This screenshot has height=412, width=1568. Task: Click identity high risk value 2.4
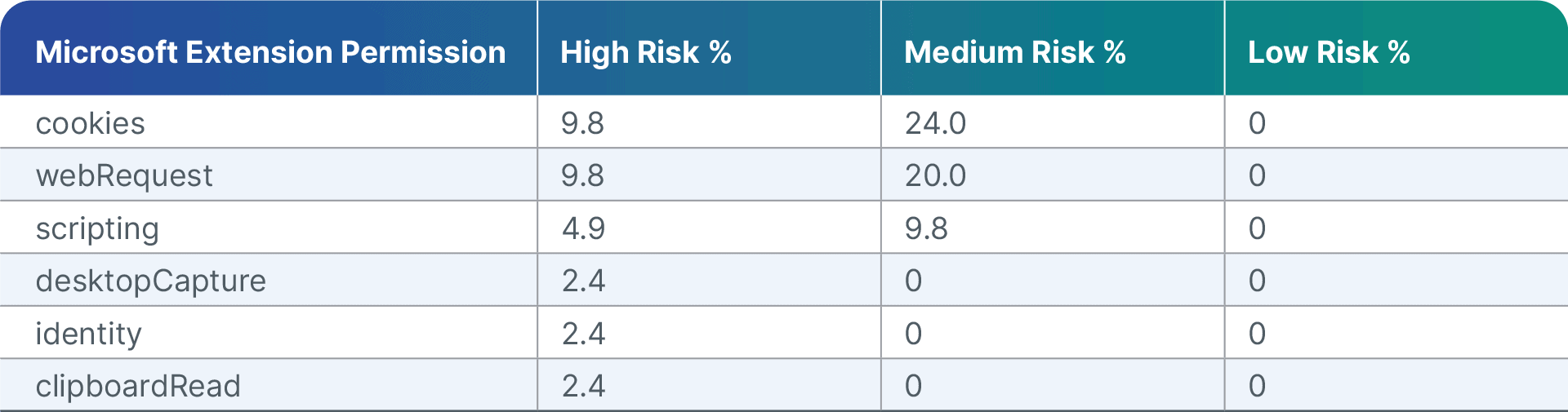[583, 334]
